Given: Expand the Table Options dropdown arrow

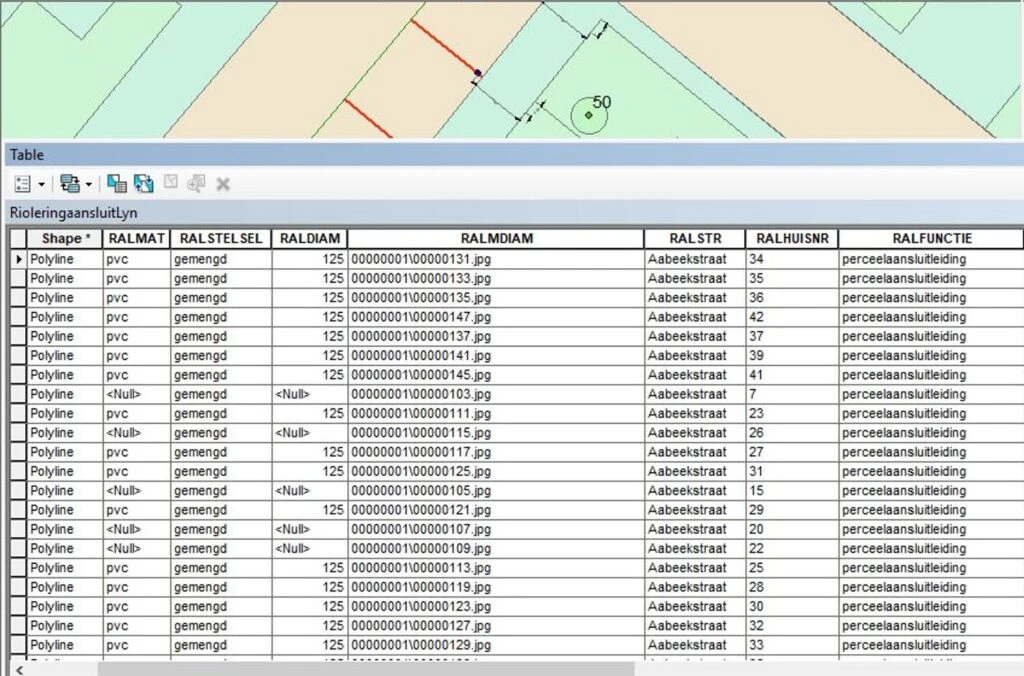Looking at the screenshot, I should (x=41, y=185).
